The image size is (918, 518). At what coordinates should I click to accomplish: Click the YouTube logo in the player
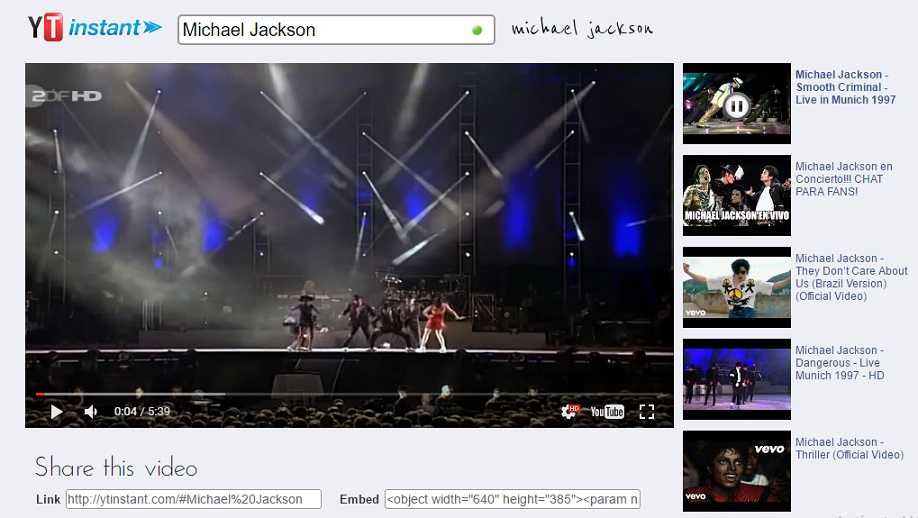607,411
